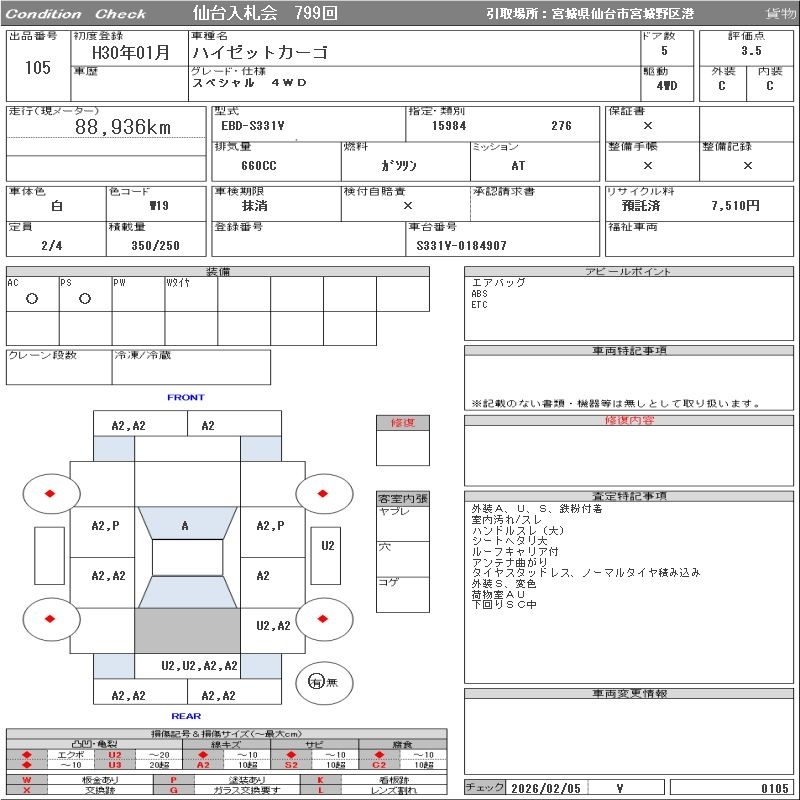Click the chassis number S331V-0184907

pyautogui.click(x=461, y=246)
